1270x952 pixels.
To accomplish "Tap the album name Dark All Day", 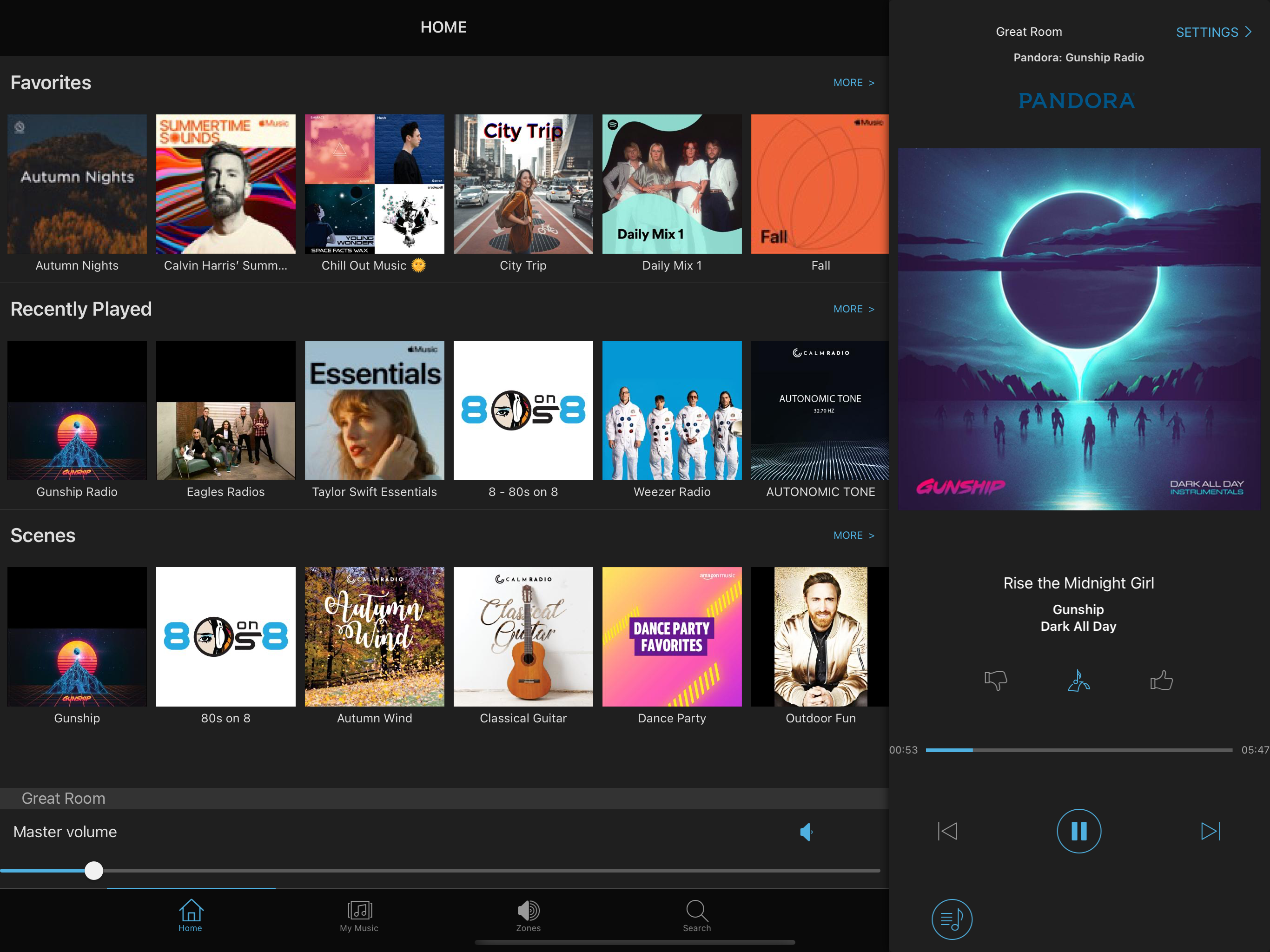I will pyautogui.click(x=1078, y=627).
